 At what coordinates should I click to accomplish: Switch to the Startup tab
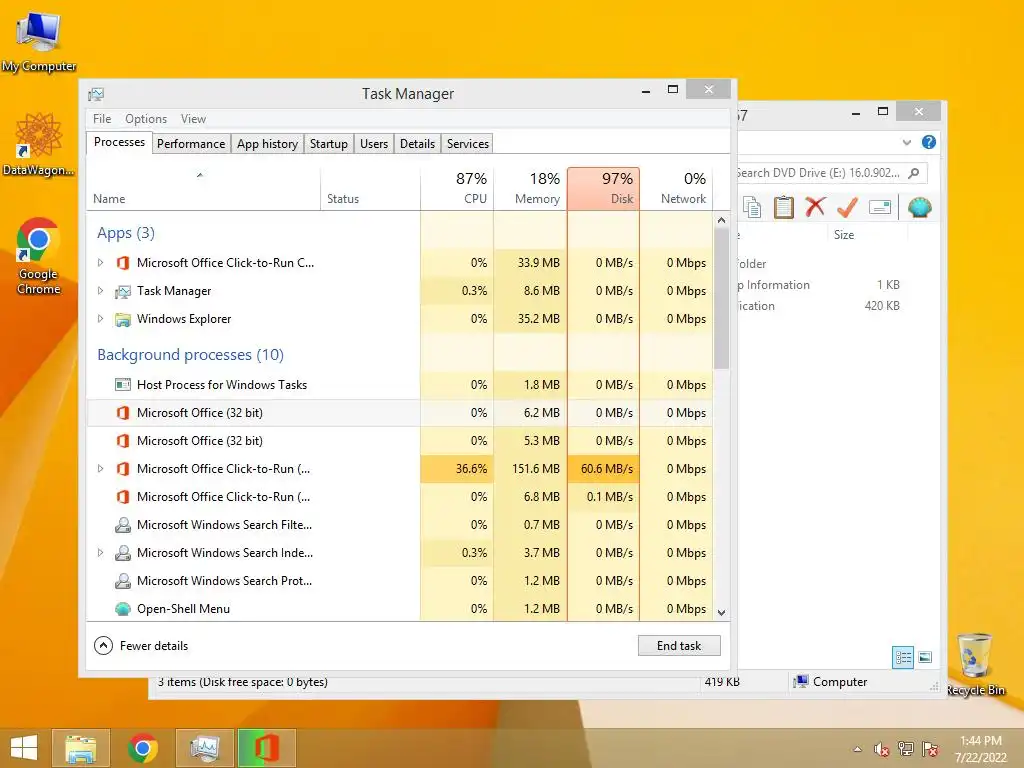(x=328, y=144)
